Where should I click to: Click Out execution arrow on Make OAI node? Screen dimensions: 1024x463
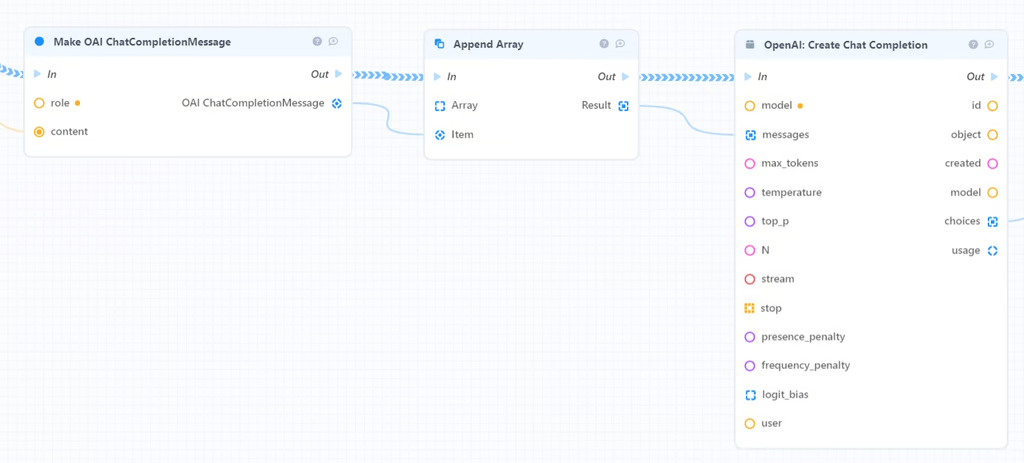(339, 74)
